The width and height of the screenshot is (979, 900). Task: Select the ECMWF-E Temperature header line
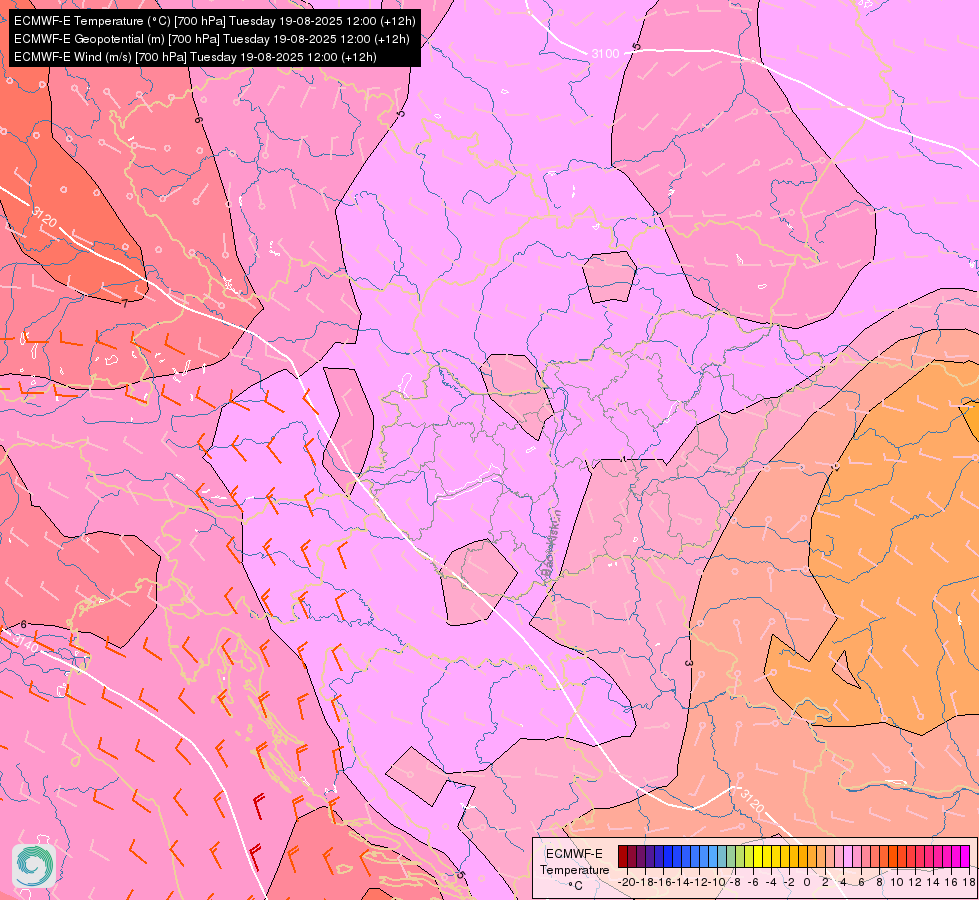(214, 21)
